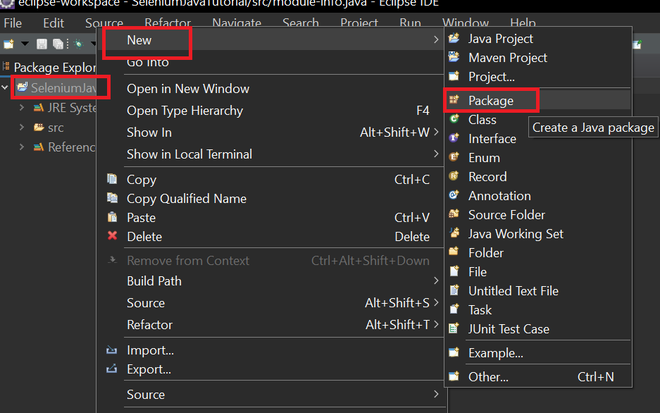Click the Folder icon in New submenu
This screenshot has height=413, width=660.
pos(454,252)
